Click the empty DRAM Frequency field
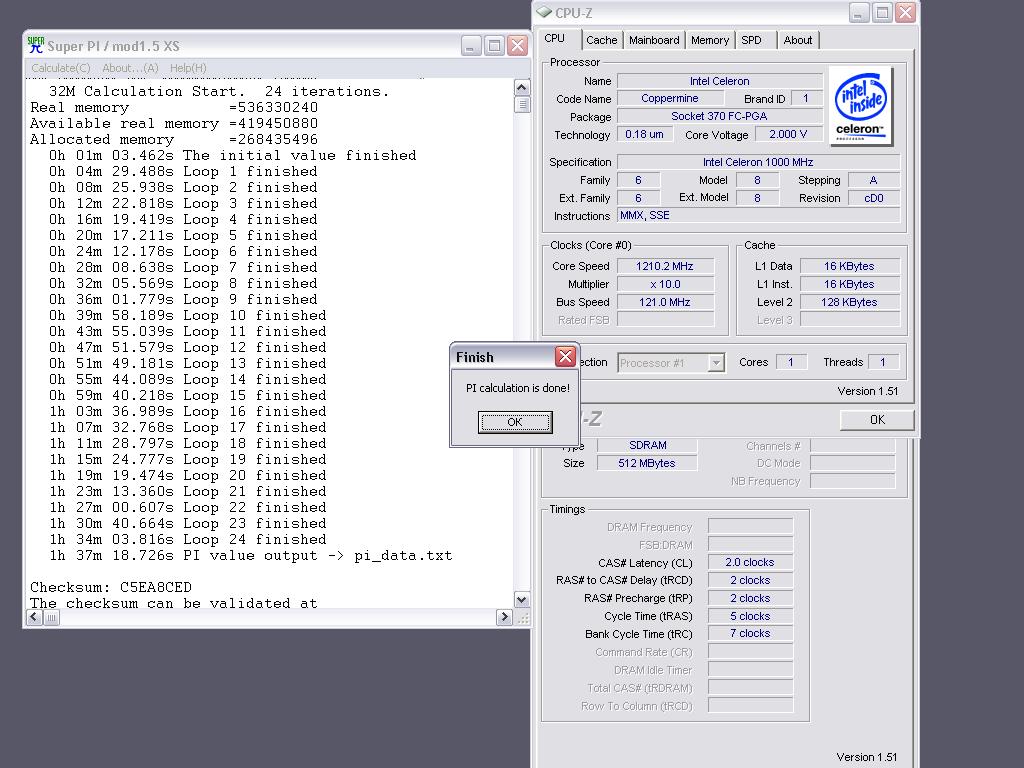Screen dimensions: 1024x768 [750, 526]
